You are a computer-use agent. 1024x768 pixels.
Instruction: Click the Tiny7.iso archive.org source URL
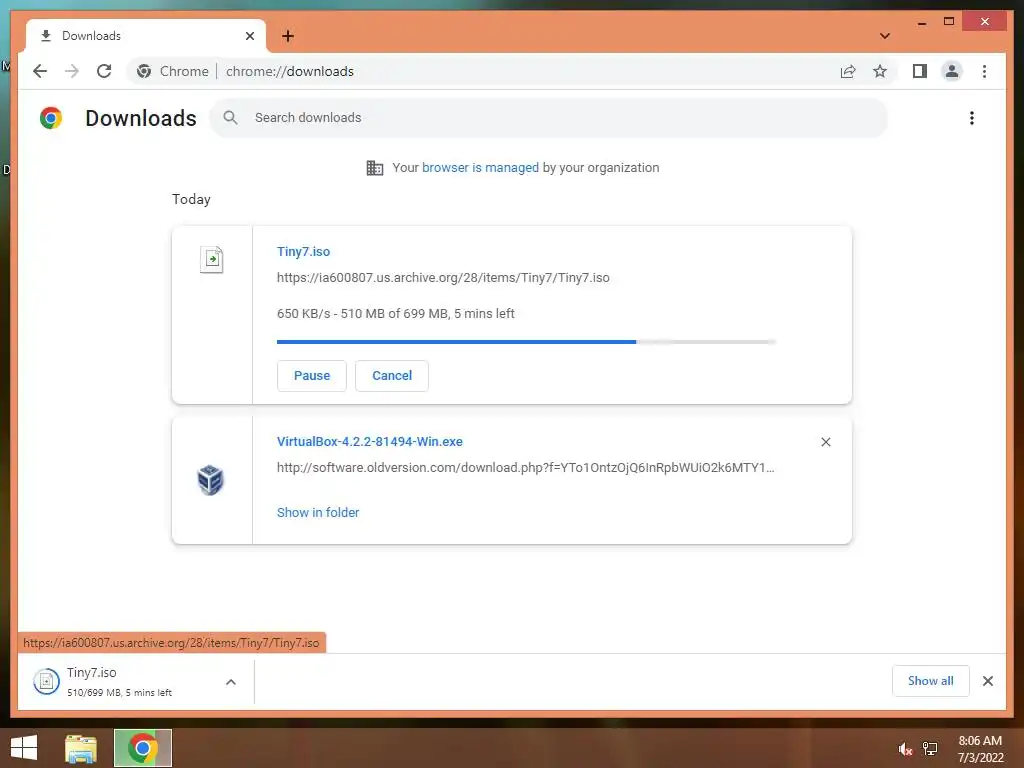(x=443, y=278)
